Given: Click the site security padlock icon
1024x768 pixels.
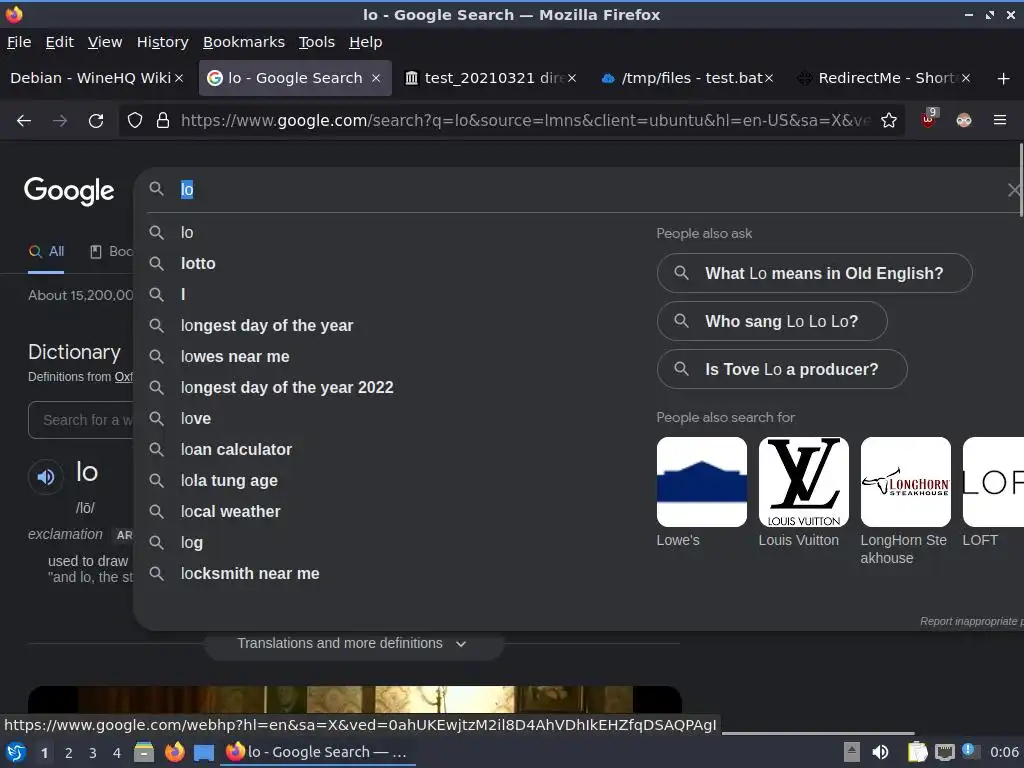Looking at the screenshot, I should click(x=163, y=121).
